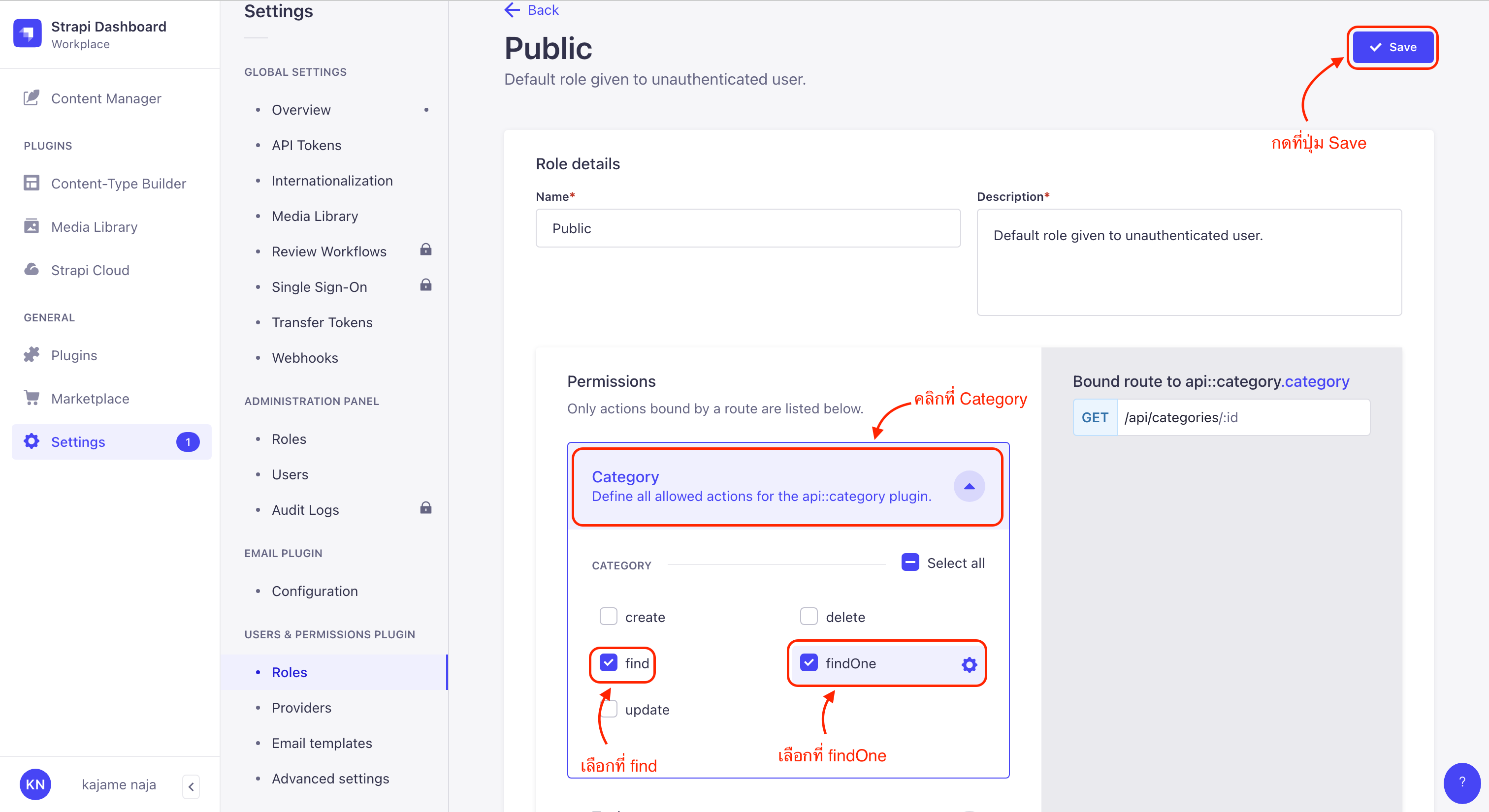1489x812 pixels.
Task: Click the Strapi Dashboard workplace title
Action: pyautogui.click(x=109, y=27)
